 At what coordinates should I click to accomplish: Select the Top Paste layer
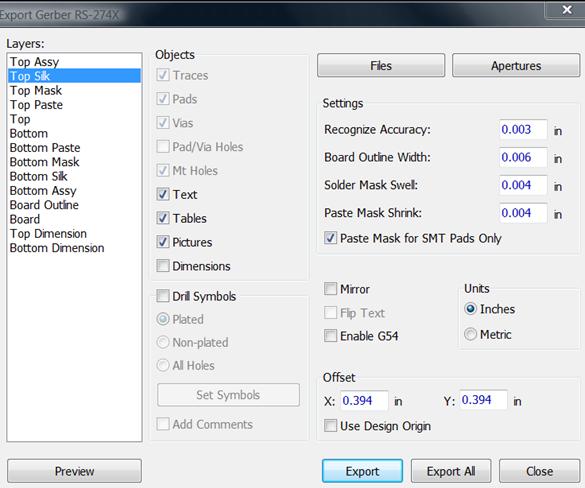click(x=36, y=105)
